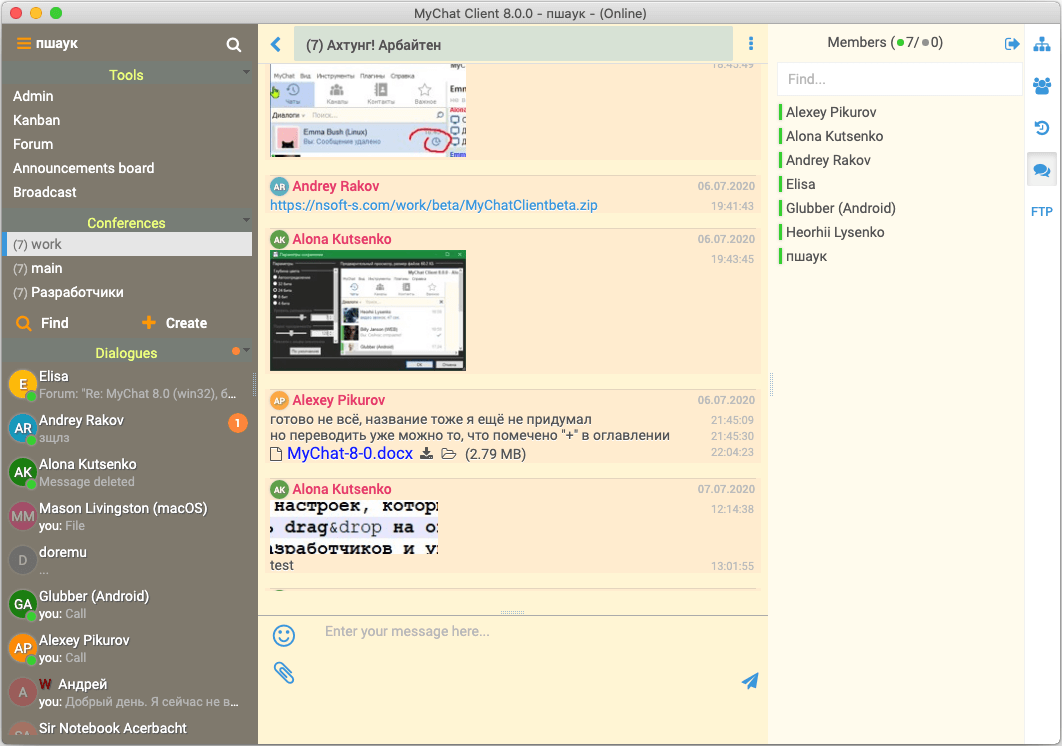Click the history clock icon in the right sidebar
Screen dimensions: 1062x746
pyautogui.click(x=1042, y=127)
